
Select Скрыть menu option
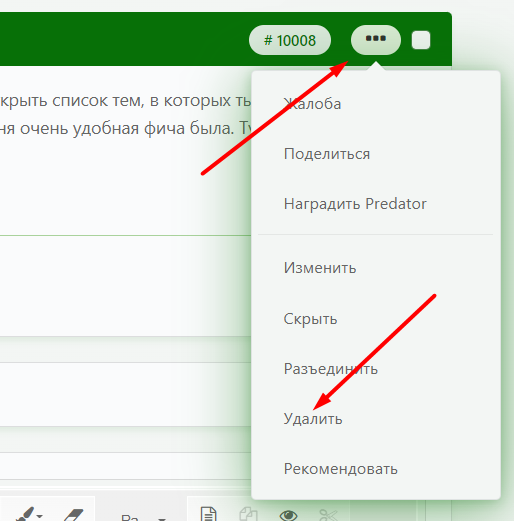310,319
